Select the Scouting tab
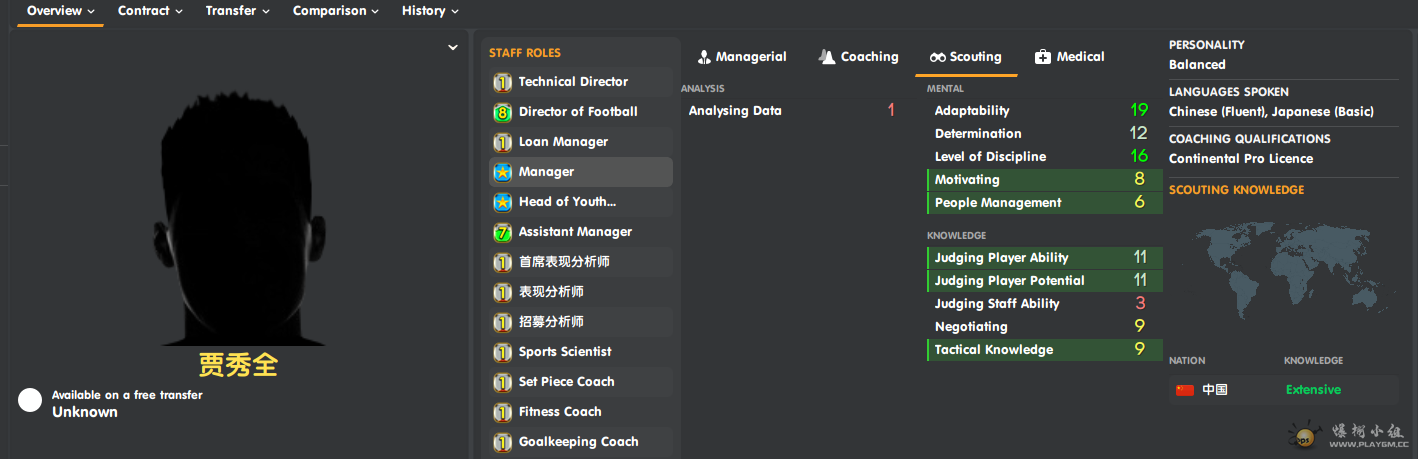The image size is (1418, 459). tap(965, 57)
